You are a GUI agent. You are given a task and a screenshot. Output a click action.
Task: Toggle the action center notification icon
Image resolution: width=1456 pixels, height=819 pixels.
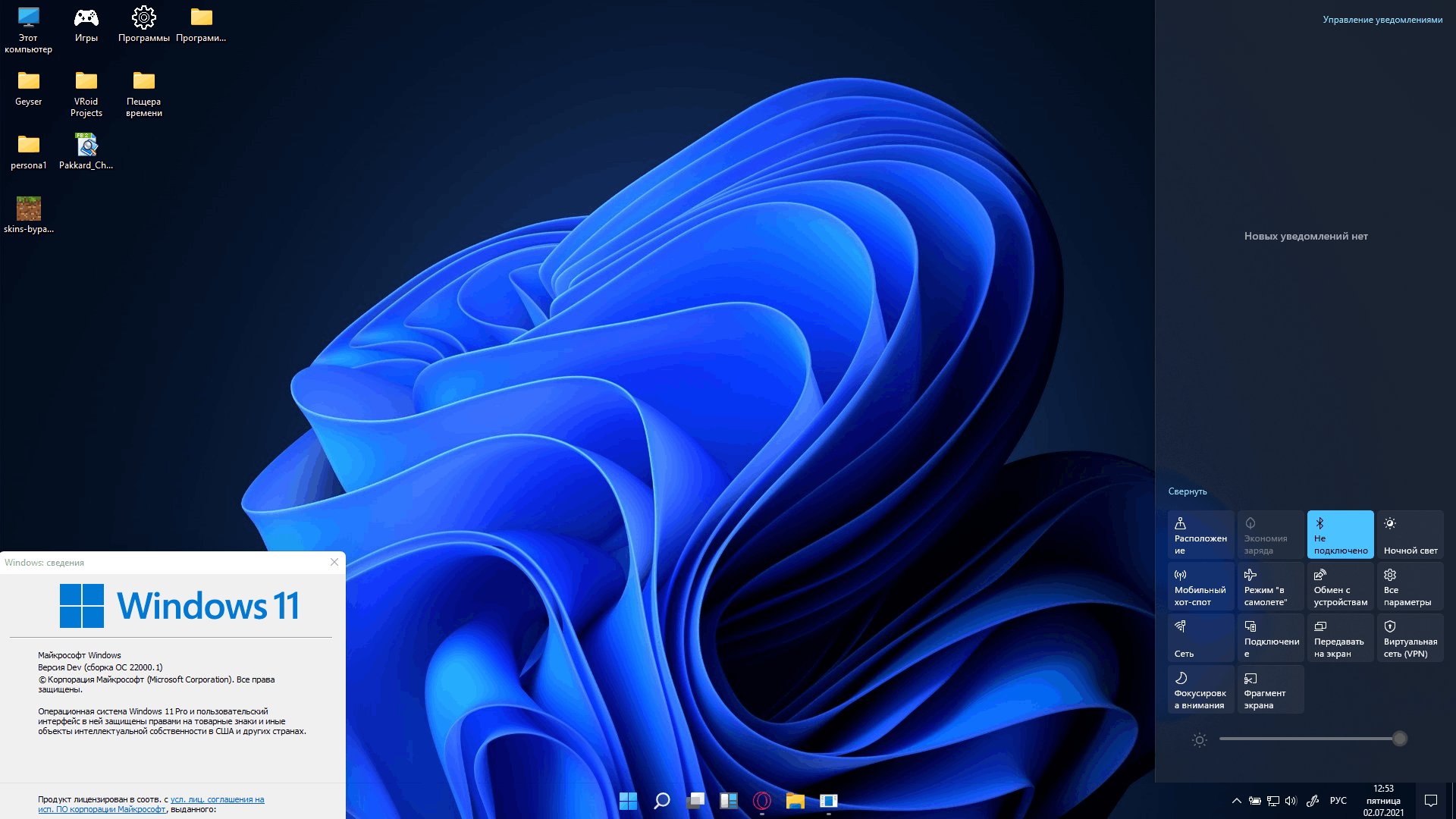(1431, 801)
